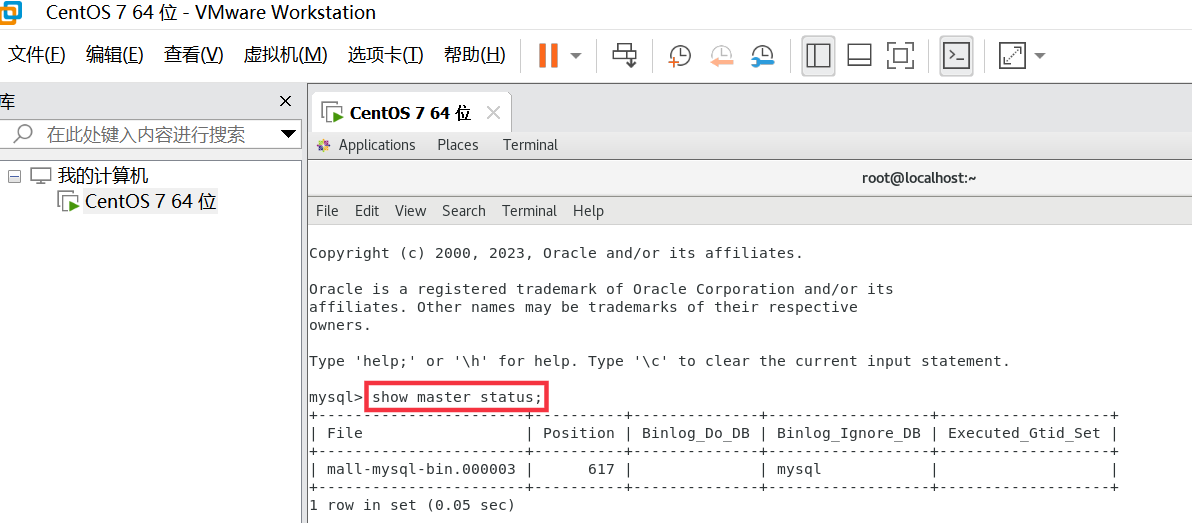
Task: Click the stretch guest display icon
Action: pyautogui.click(x=1013, y=56)
